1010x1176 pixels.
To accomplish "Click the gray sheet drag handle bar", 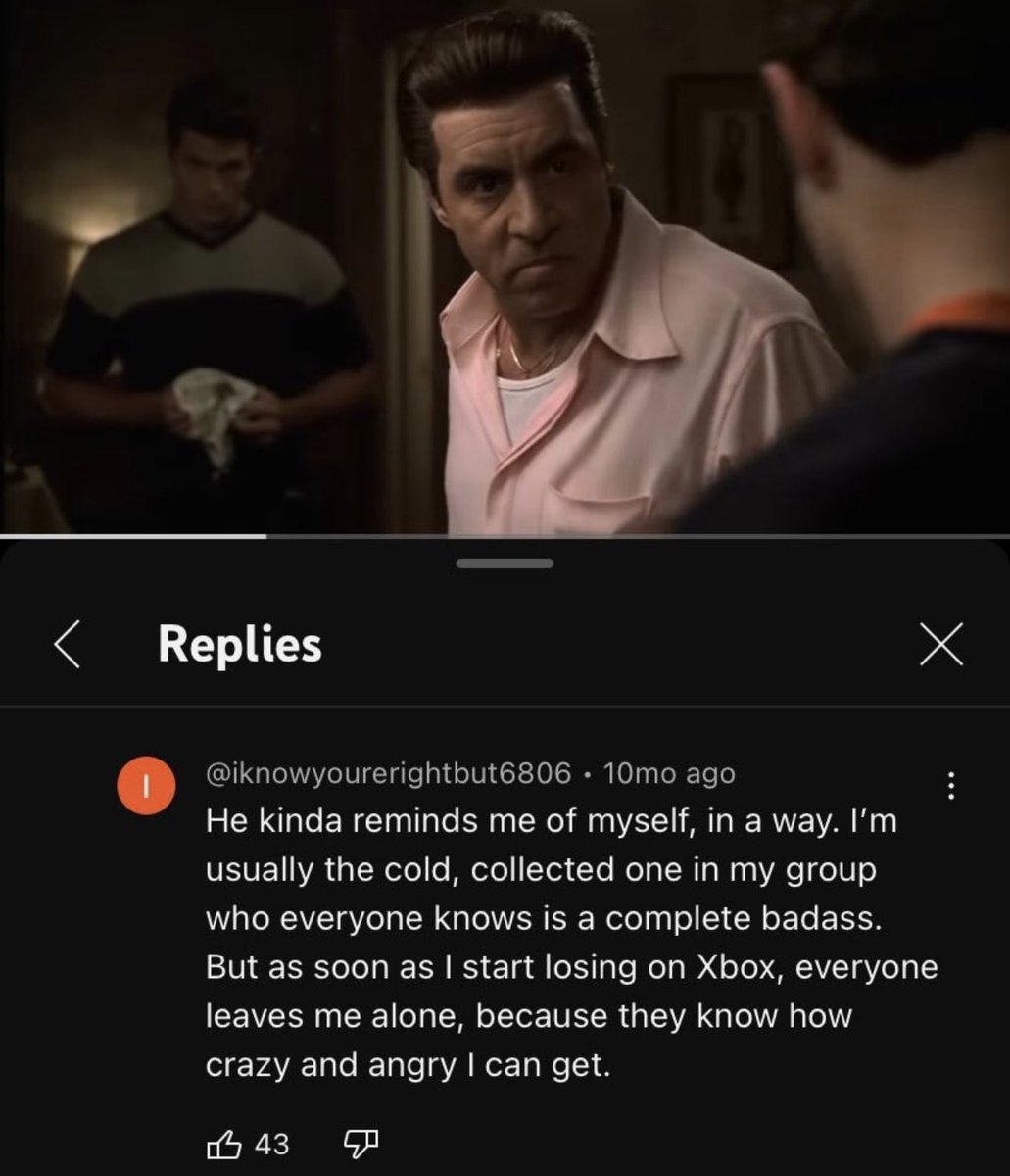I will tap(505, 563).
